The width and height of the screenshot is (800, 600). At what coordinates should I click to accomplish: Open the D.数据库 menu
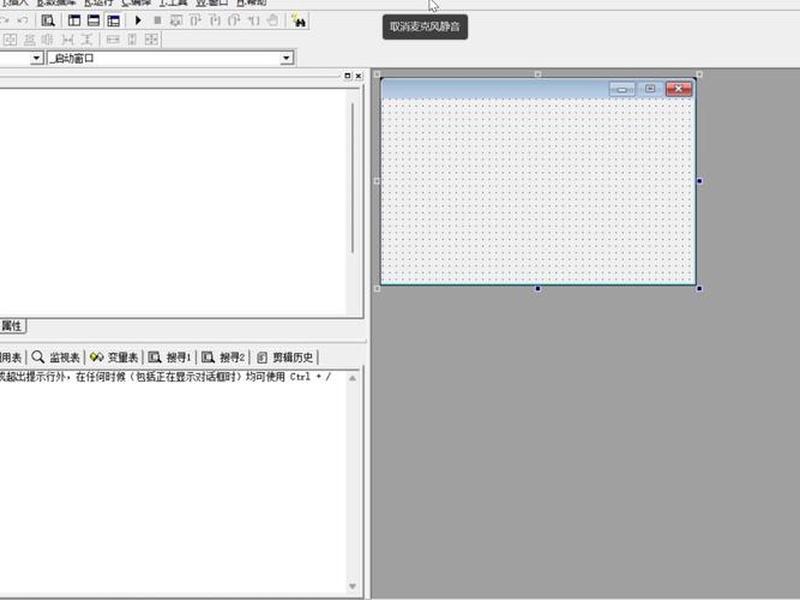(x=56, y=3)
